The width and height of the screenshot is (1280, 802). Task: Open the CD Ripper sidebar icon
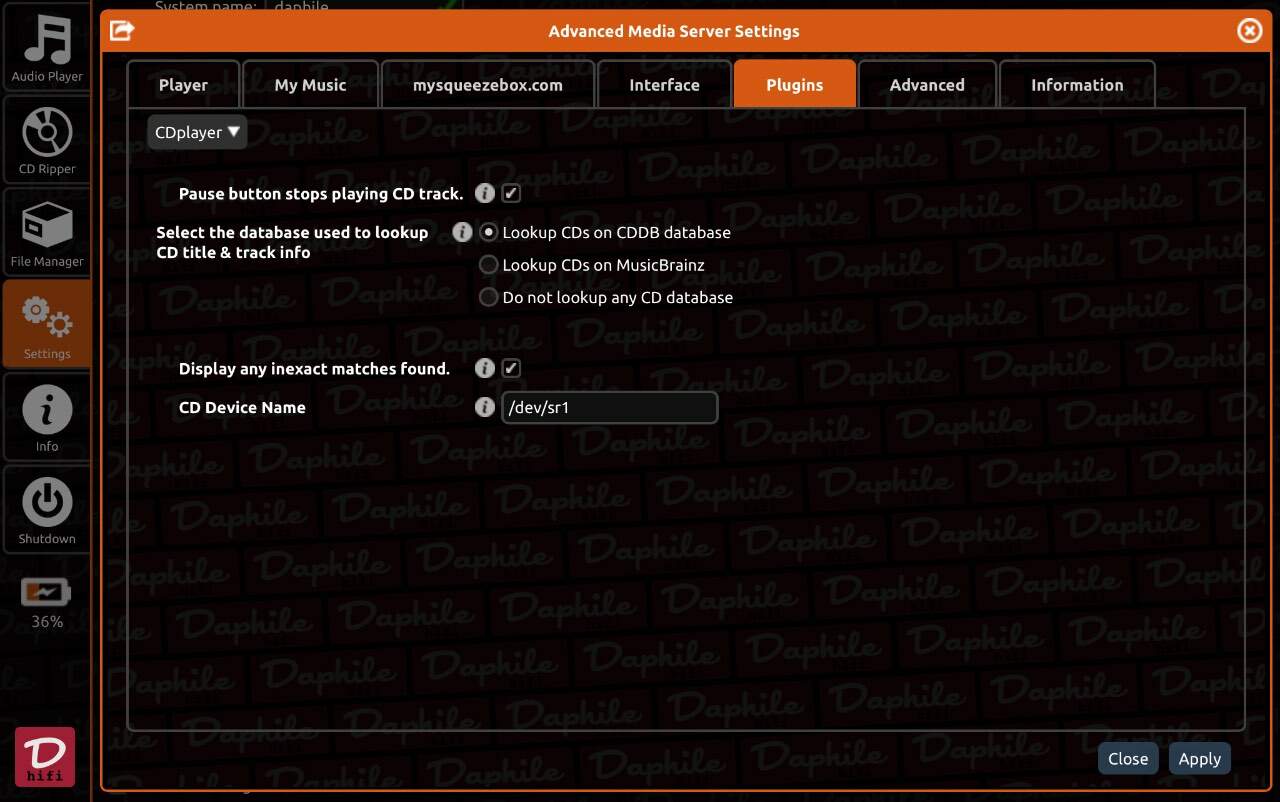coord(47,139)
